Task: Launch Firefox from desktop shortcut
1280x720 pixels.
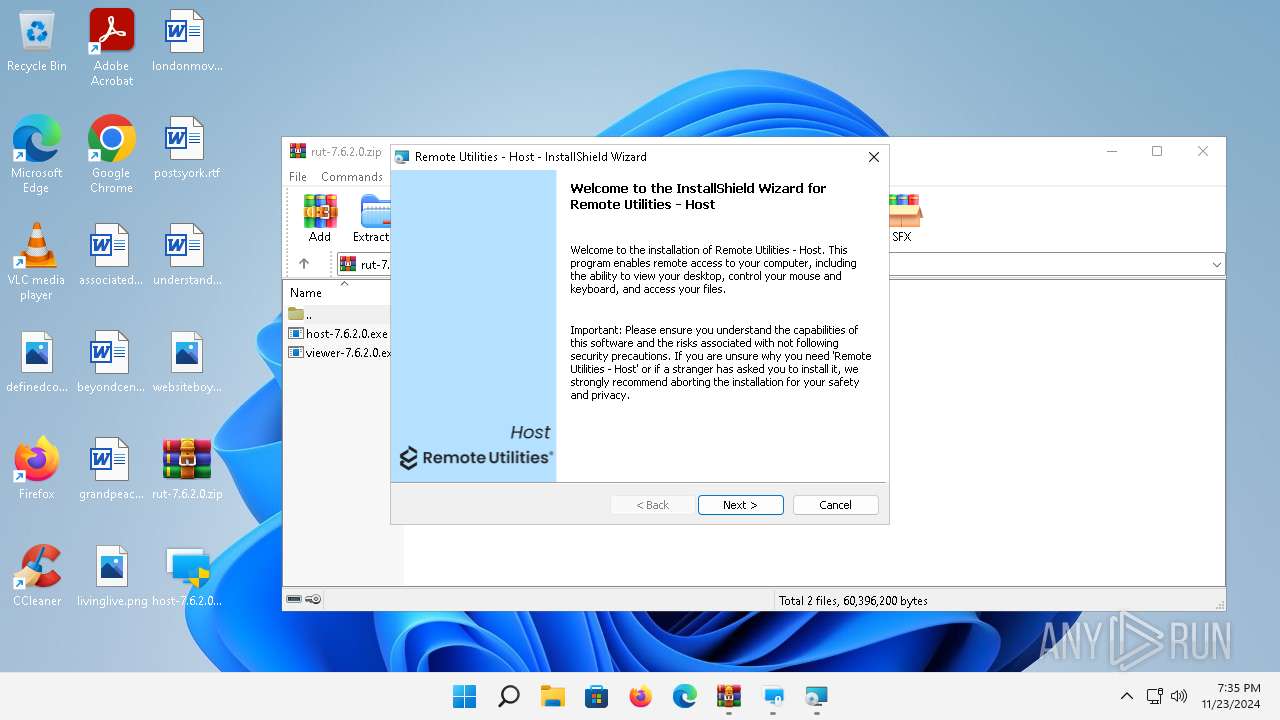Action: click(37, 469)
